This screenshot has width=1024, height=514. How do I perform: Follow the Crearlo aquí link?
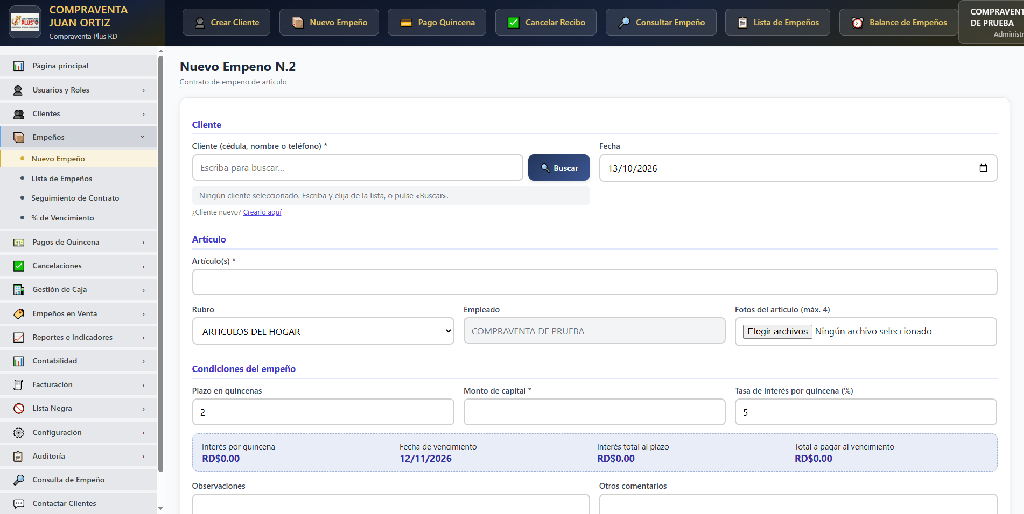tap(262, 212)
